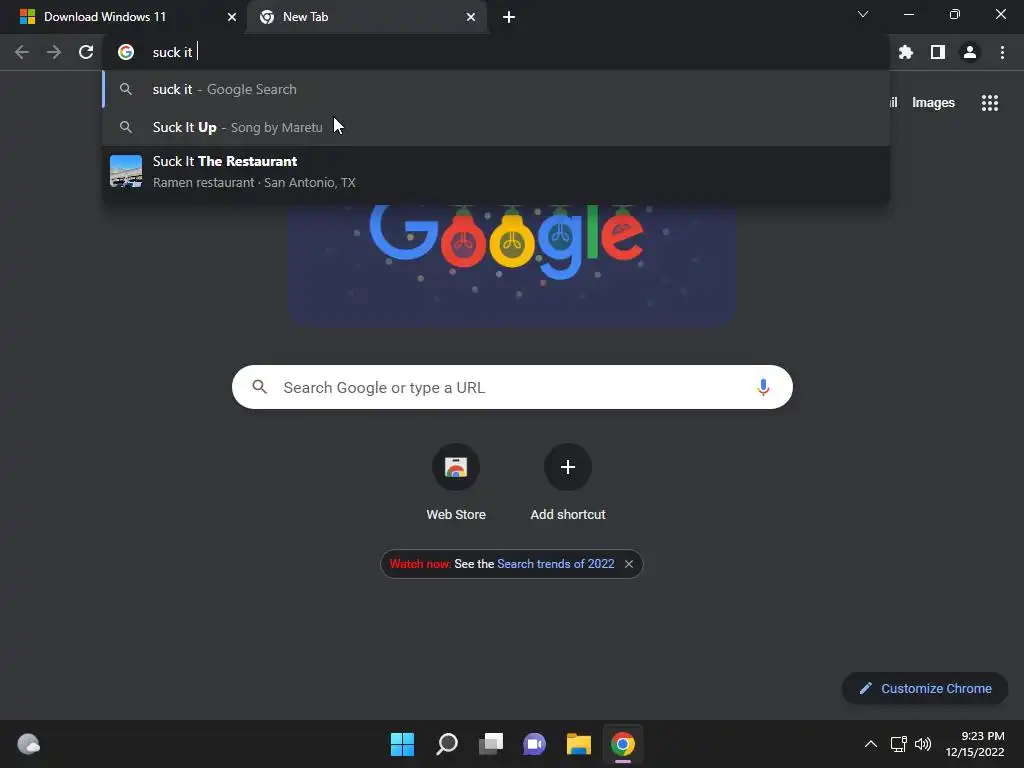Open the Google apps grid icon

pyautogui.click(x=990, y=103)
